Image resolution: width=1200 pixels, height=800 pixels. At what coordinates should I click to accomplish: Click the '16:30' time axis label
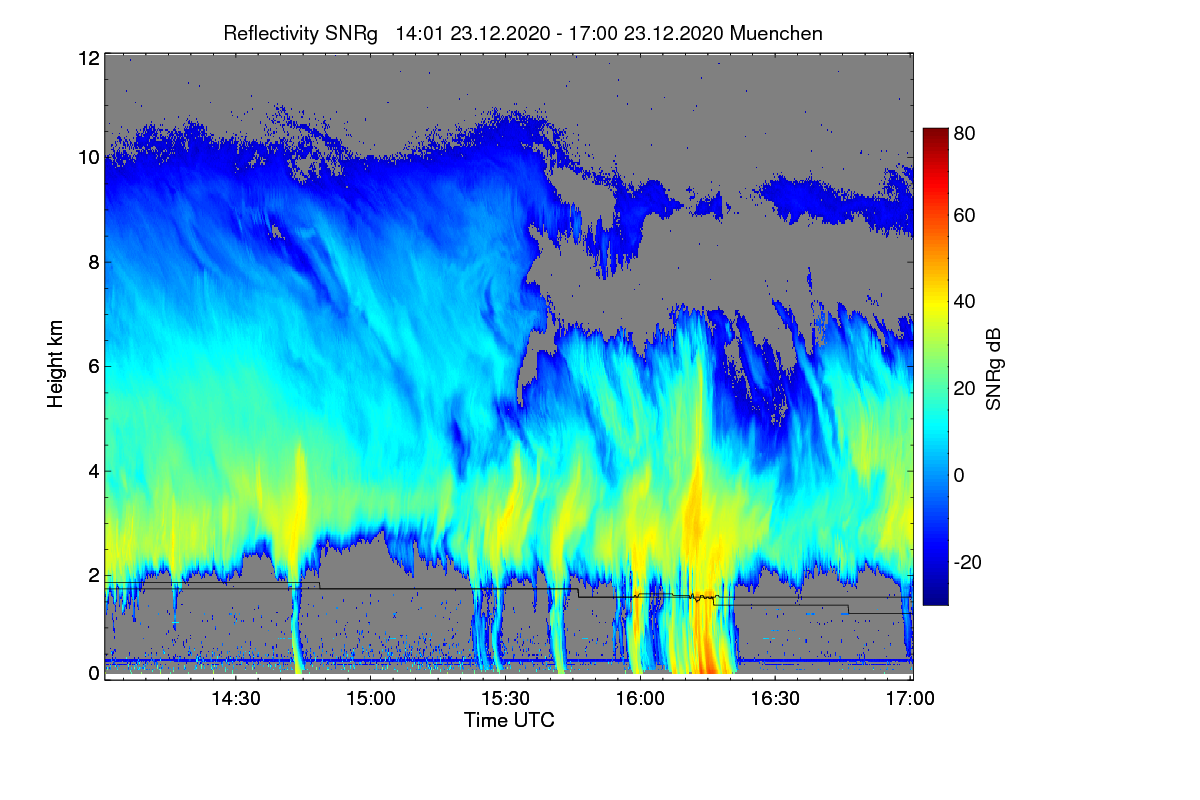(775, 699)
